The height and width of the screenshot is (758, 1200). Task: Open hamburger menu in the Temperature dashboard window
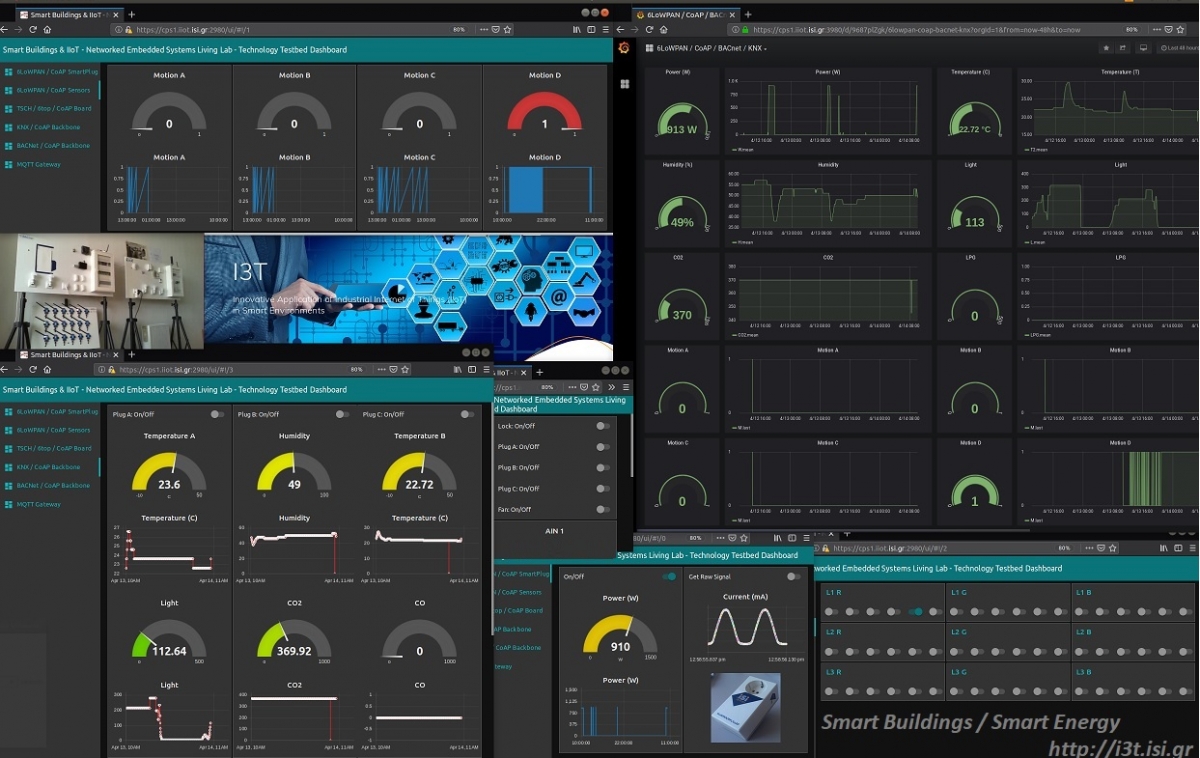pyautogui.click(x=486, y=369)
